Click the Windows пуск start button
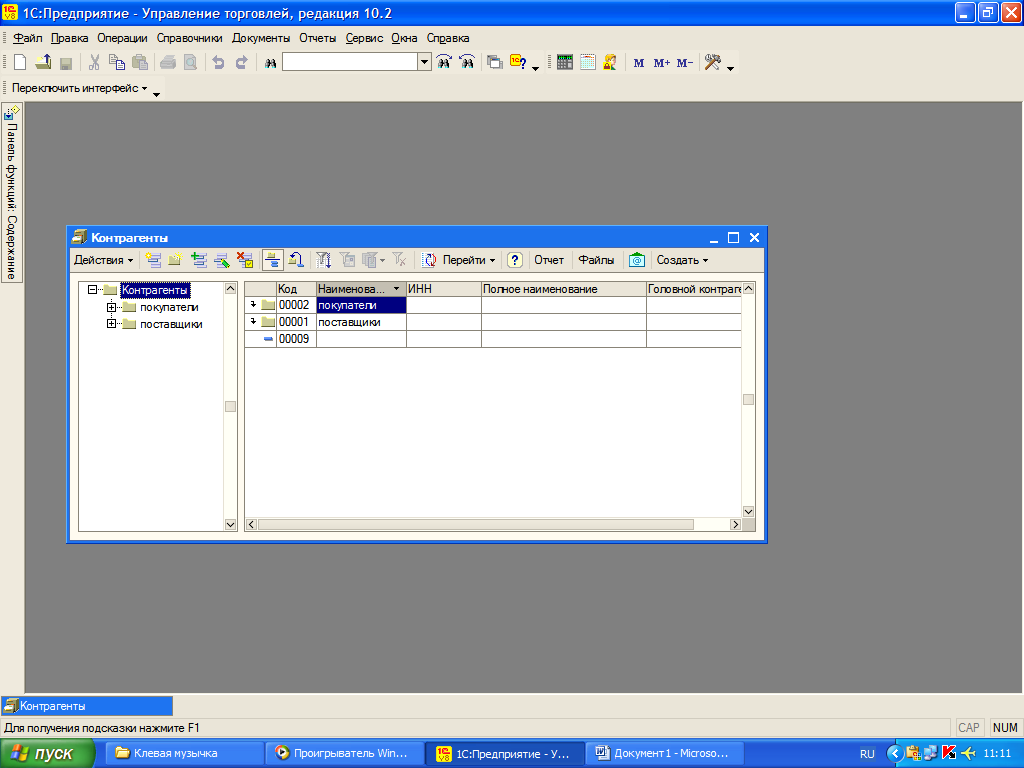 pyautogui.click(x=47, y=754)
